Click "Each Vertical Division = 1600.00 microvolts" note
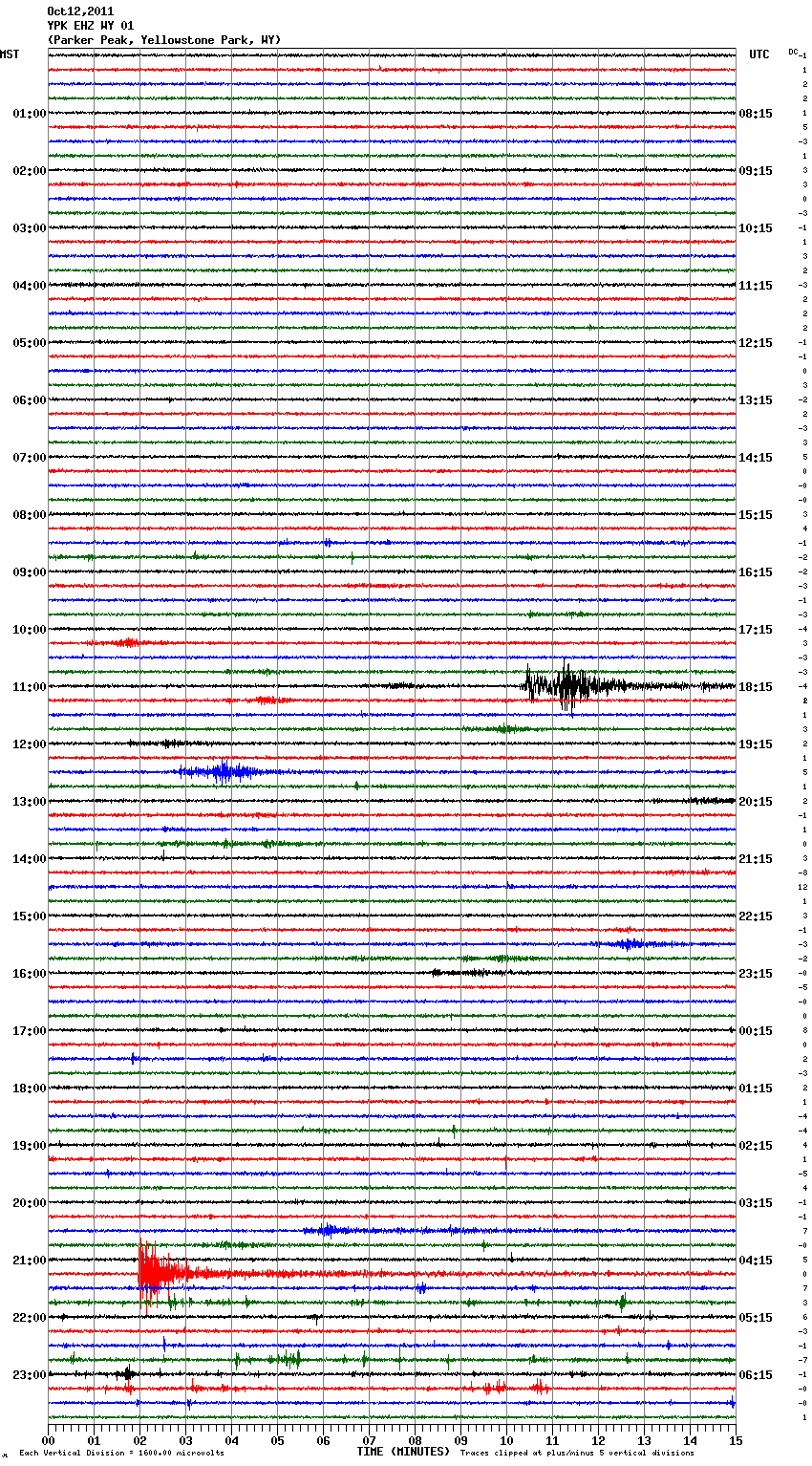Viewport: 812px width, 1466px height. click(122, 1453)
